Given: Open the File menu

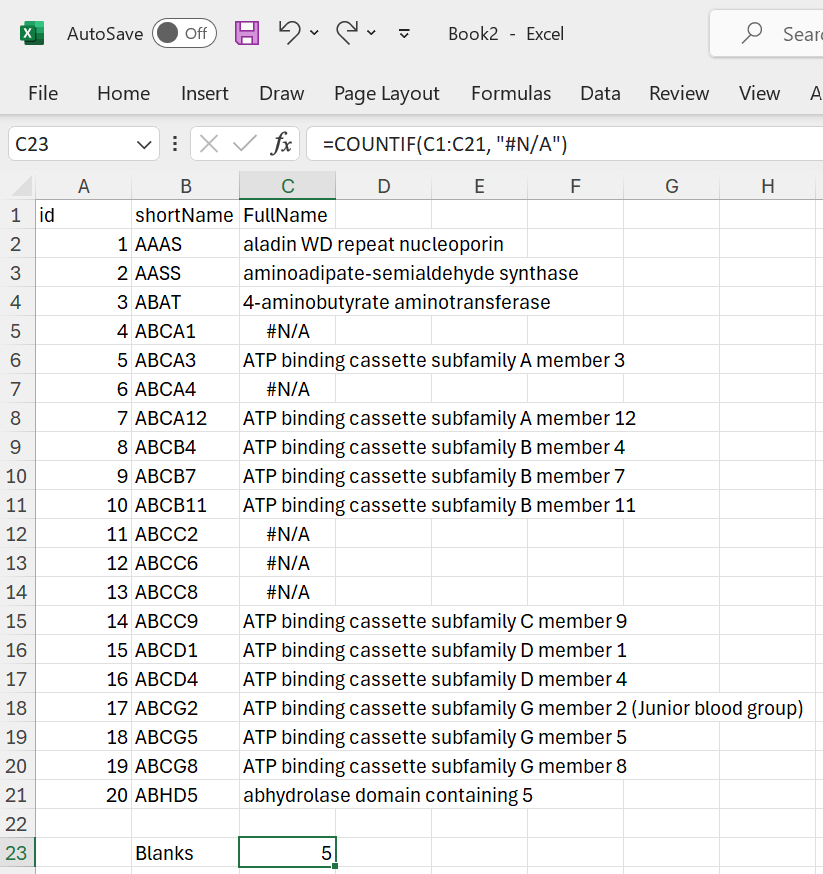Looking at the screenshot, I should click(x=43, y=93).
